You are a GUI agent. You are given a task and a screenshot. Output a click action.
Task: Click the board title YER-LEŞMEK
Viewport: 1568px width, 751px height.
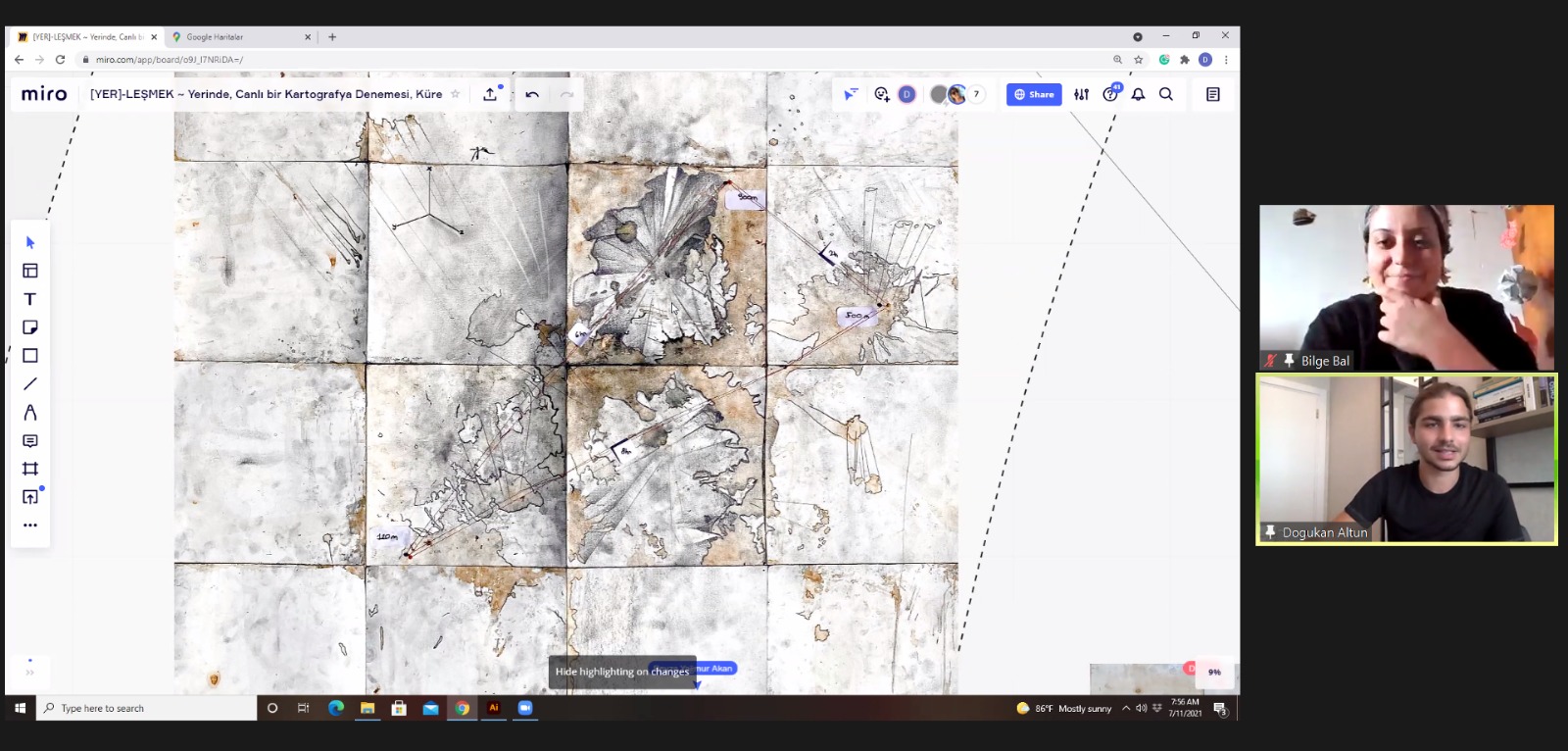click(266, 94)
